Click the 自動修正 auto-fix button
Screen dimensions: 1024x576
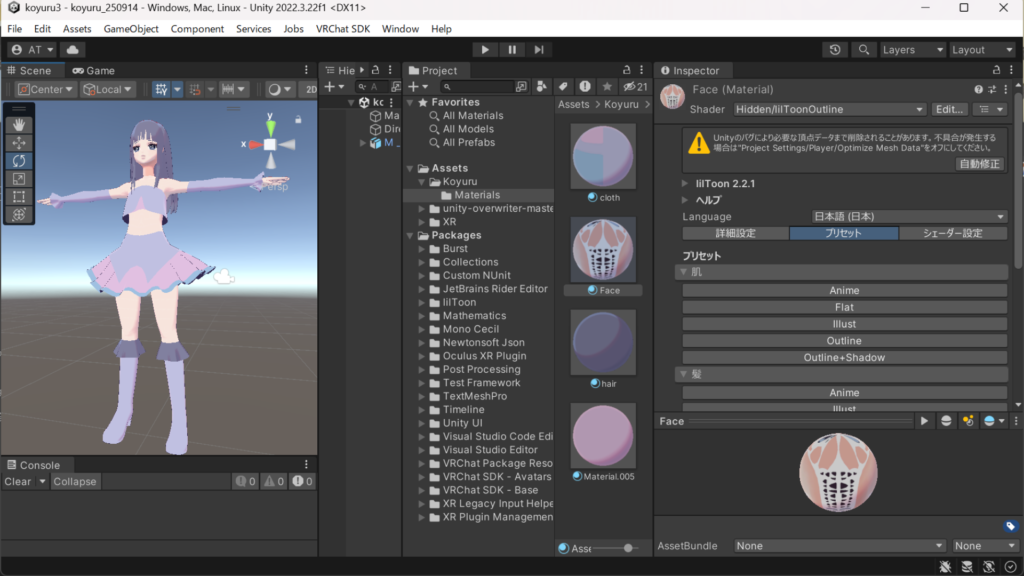[979, 164]
